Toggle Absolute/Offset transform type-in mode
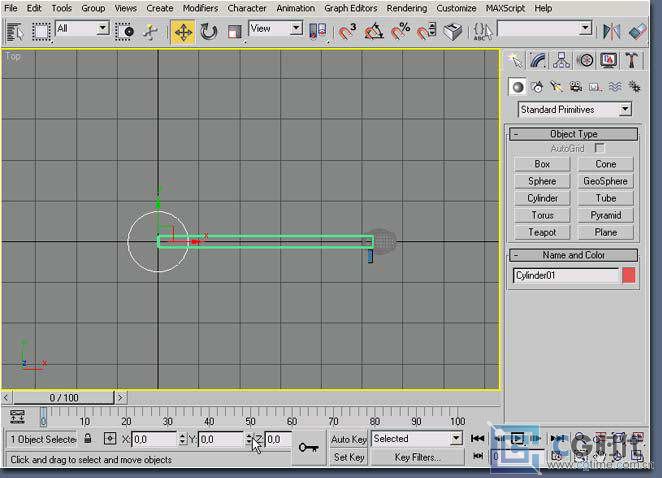Screen dimensions: 662x478 coord(110,439)
